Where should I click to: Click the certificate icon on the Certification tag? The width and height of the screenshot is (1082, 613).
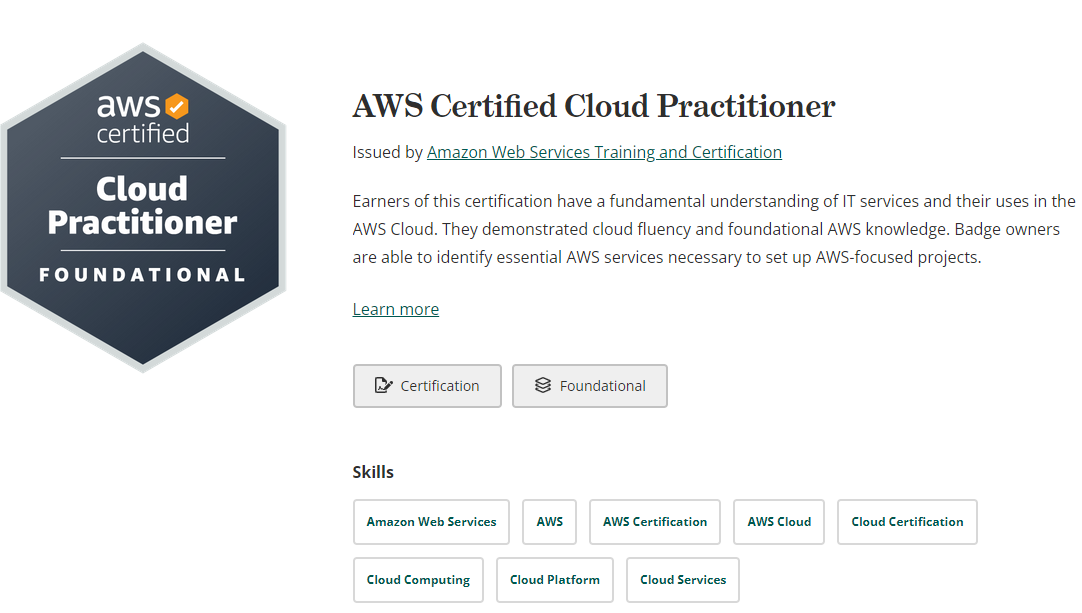pyautogui.click(x=382, y=385)
